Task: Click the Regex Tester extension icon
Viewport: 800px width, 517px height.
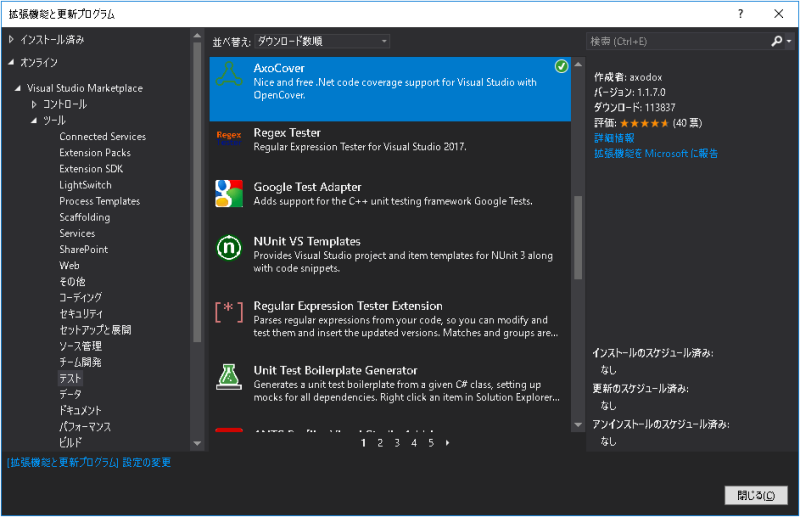Action: 229,138
